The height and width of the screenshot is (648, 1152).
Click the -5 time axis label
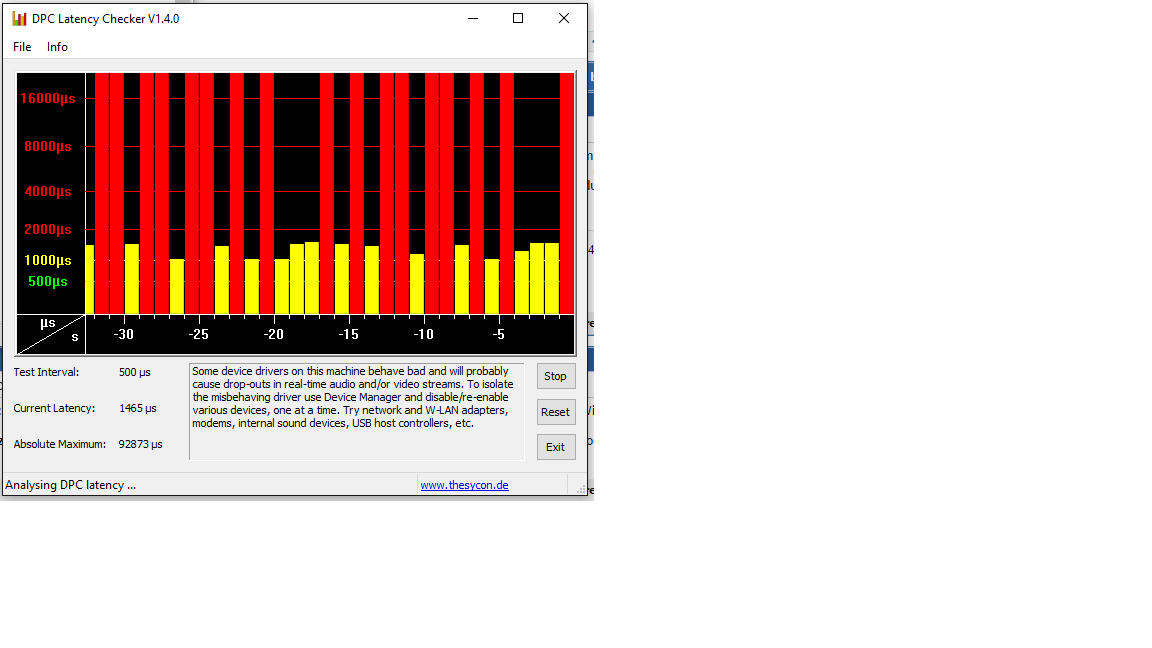498,334
